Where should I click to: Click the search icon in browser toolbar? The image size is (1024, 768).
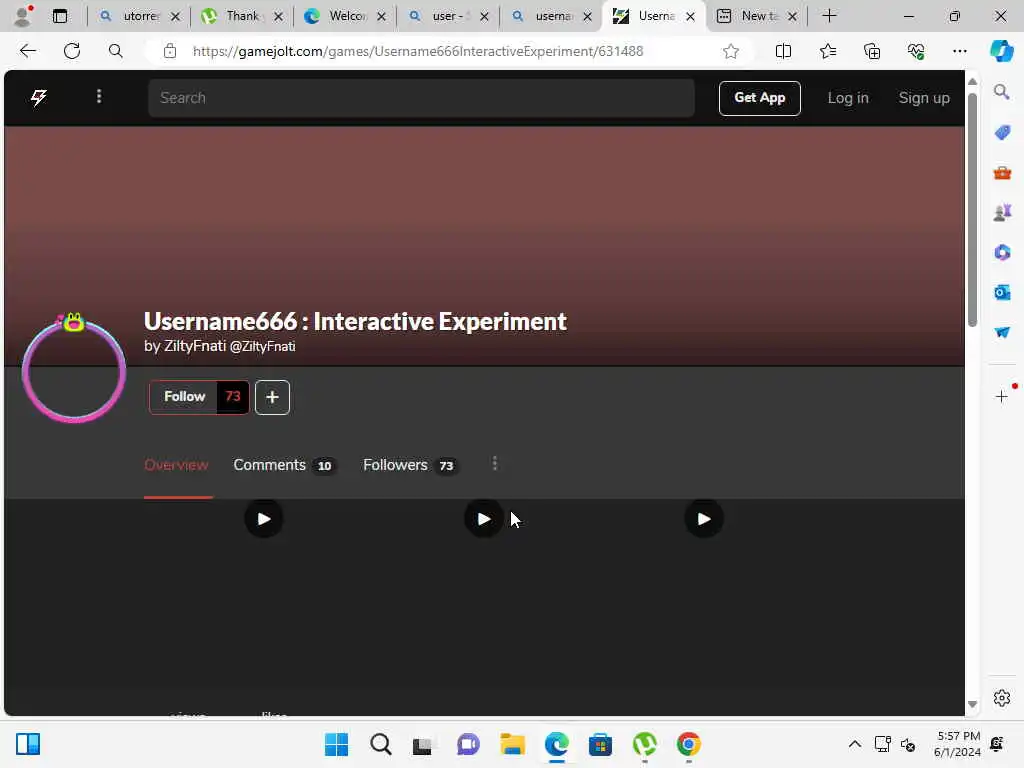pyautogui.click(x=116, y=51)
